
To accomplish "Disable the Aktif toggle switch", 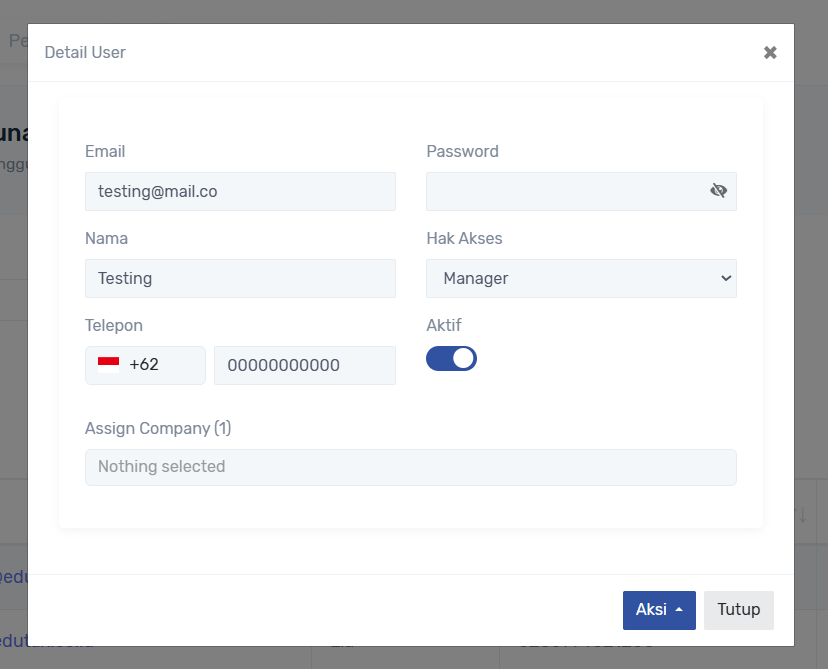I will click(x=451, y=358).
